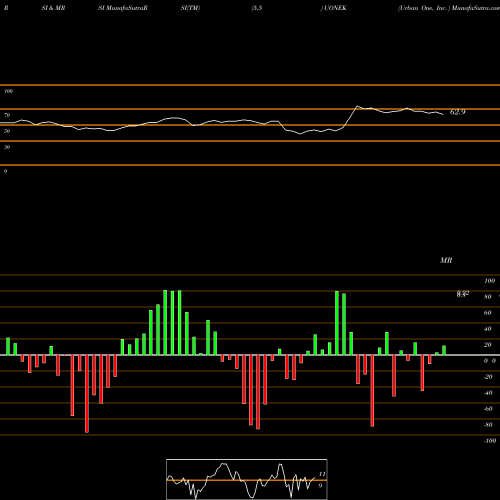Click the 'SI MunafaSutraR' header text
The image size is (500, 500).
(x=123, y=8)
